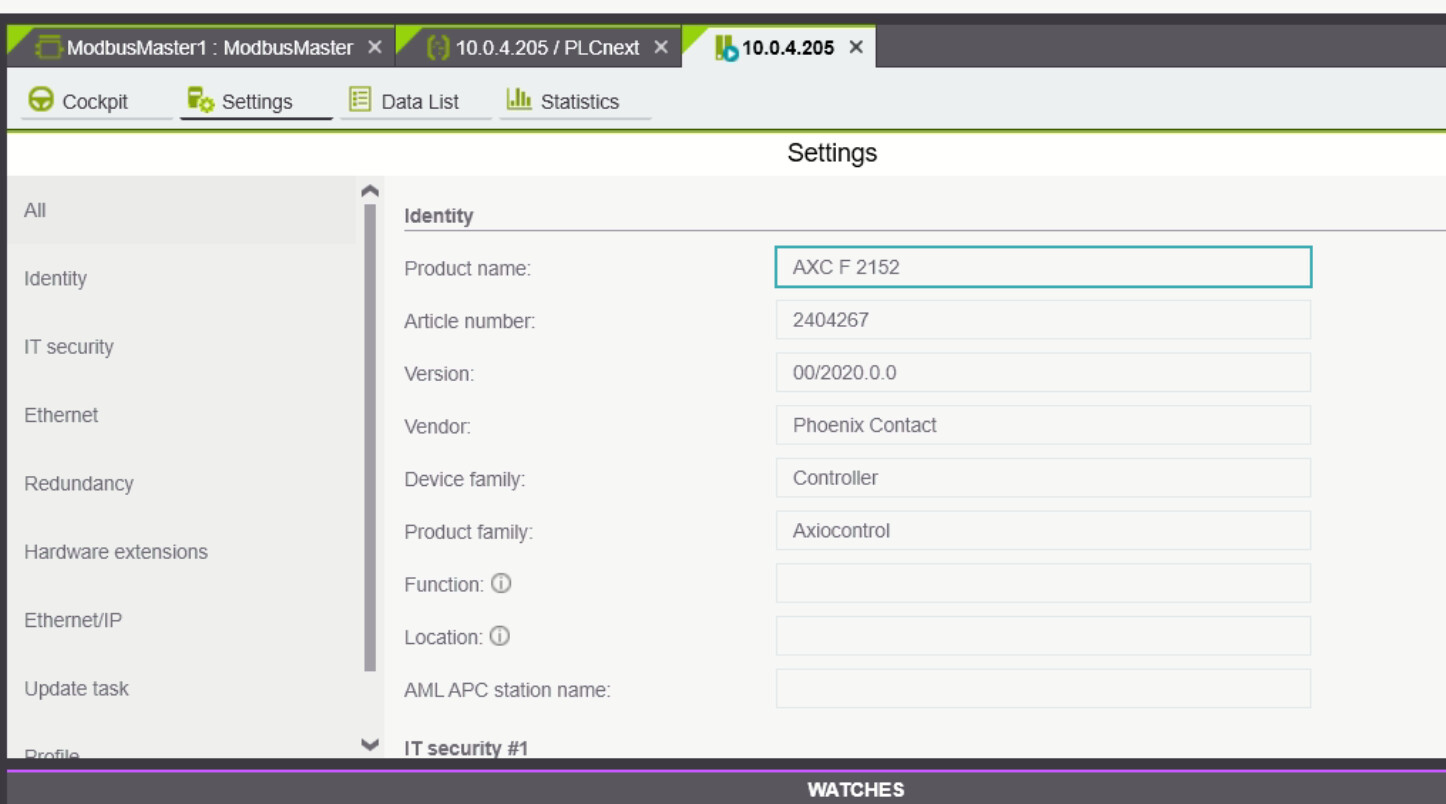Viewport: 1446px width, 804px height.
Task: Click the ModbusMaster1 tab icon
Action: (x=49, y=47)
